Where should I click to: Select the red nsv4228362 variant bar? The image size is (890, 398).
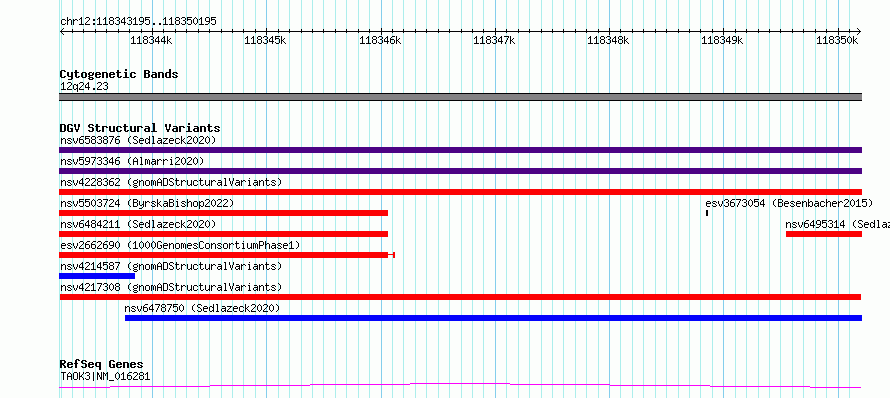[x=460, y=192]
